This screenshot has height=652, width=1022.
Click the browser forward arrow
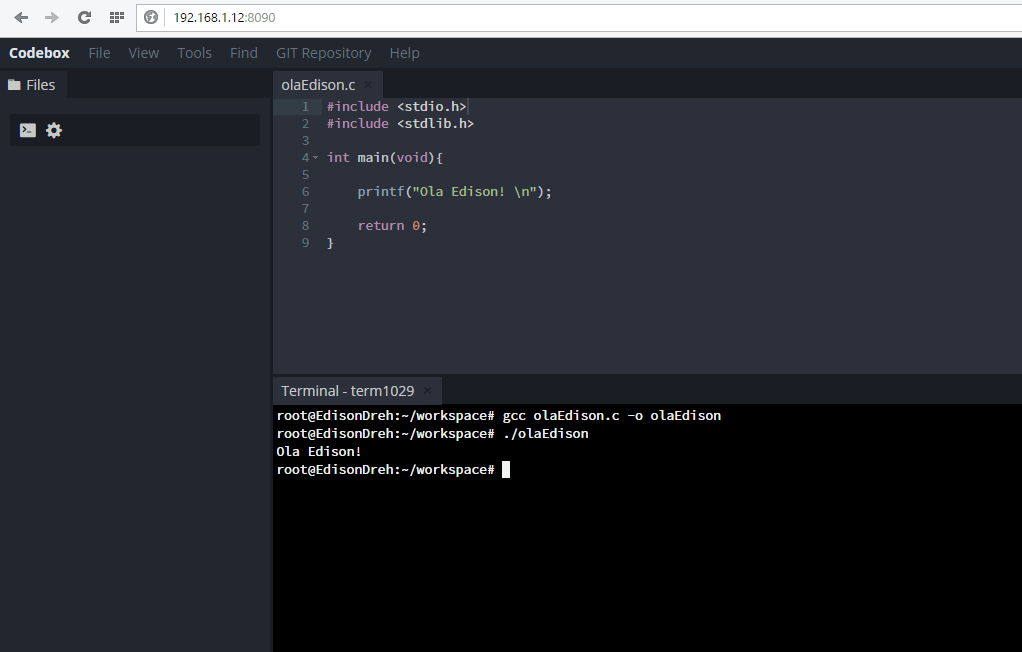tap(52, 18)
